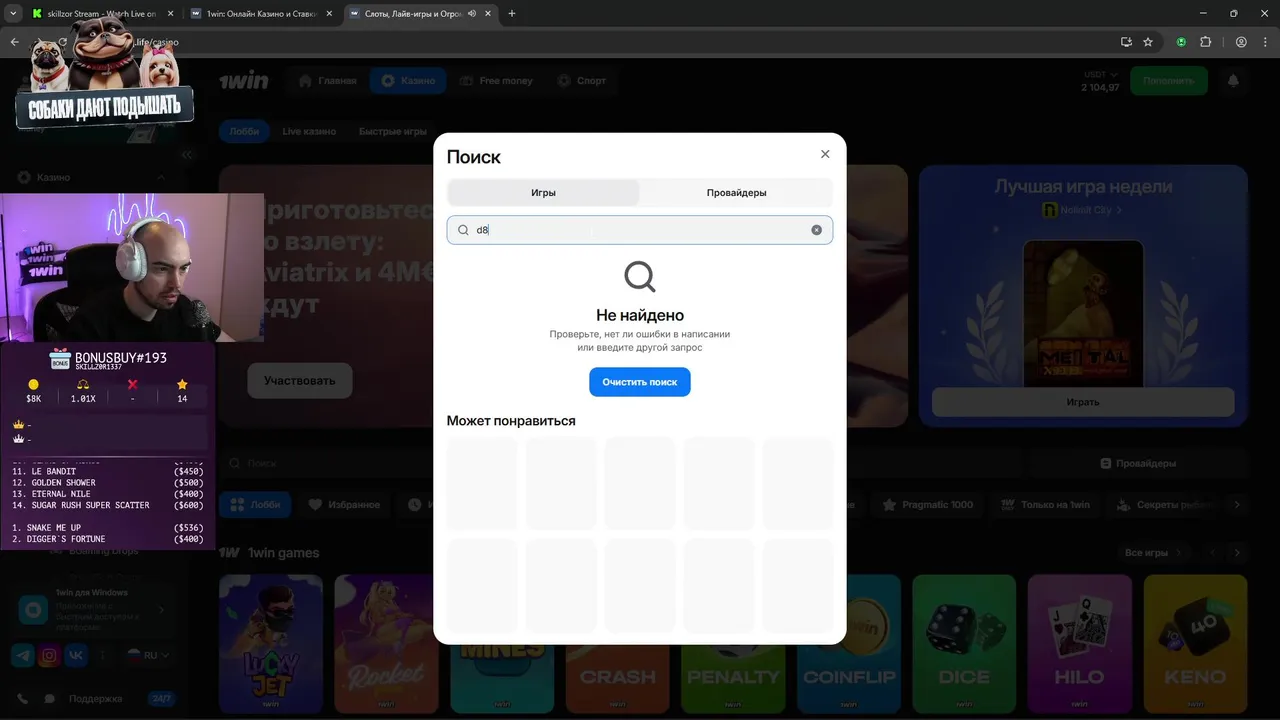Open Поддержка support link
The image size is (1280, 720).
point(95,699)
